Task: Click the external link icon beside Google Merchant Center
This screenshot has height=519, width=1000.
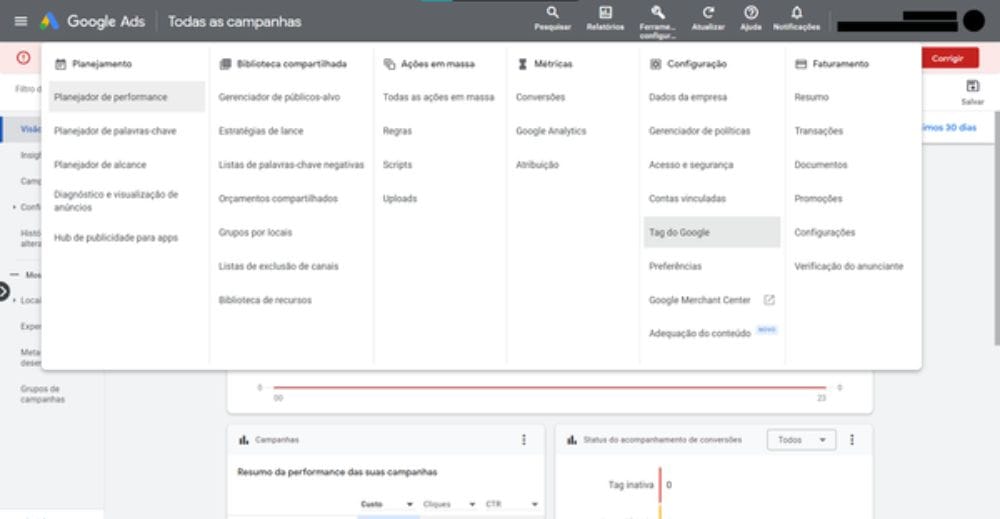Action: [769, 300]
